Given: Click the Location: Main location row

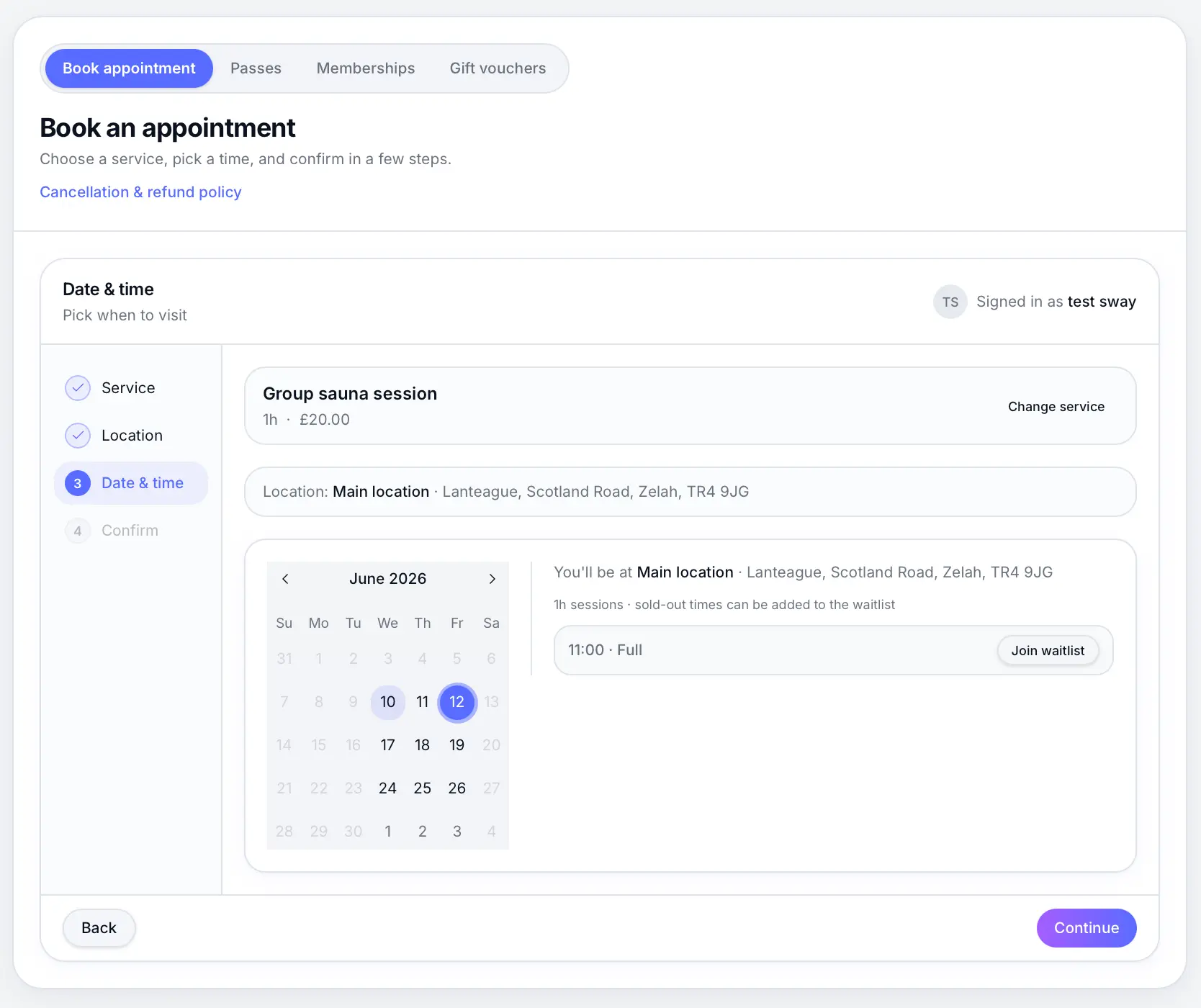Looking at the screenshot, I should tap(690, 492).
